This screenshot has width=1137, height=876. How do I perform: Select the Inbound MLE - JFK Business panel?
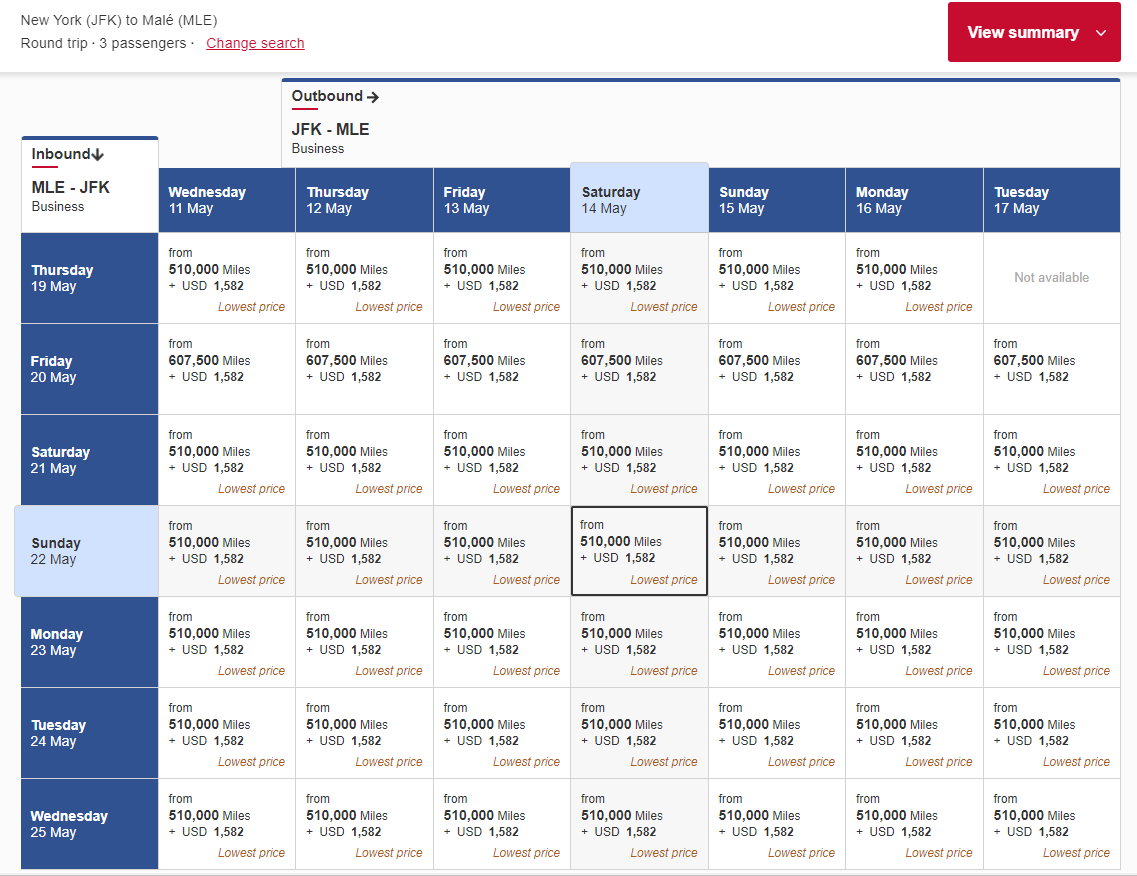tap(89, 187)
